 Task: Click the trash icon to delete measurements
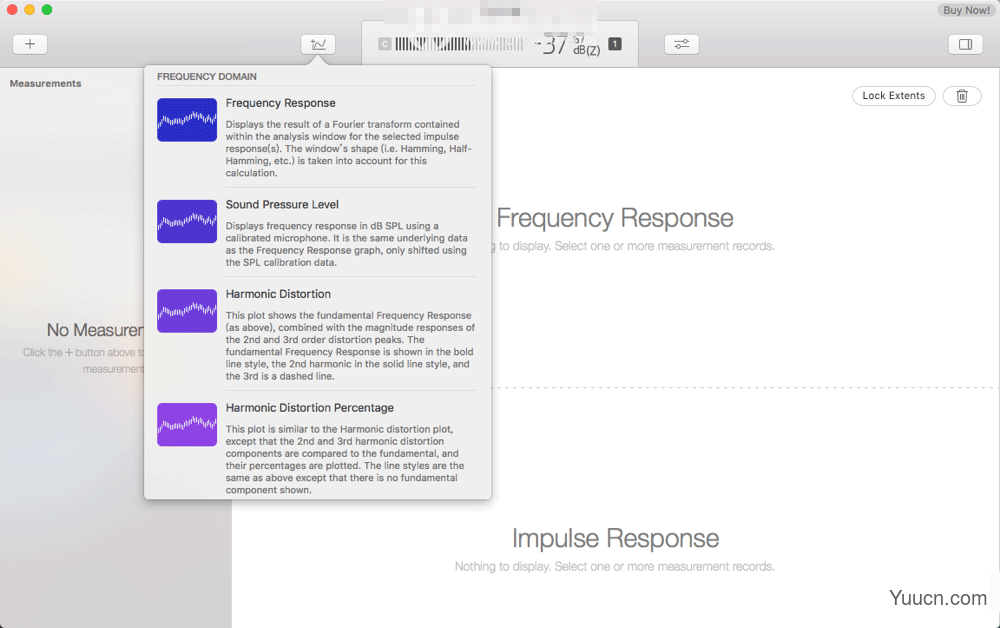click(961, 95)
